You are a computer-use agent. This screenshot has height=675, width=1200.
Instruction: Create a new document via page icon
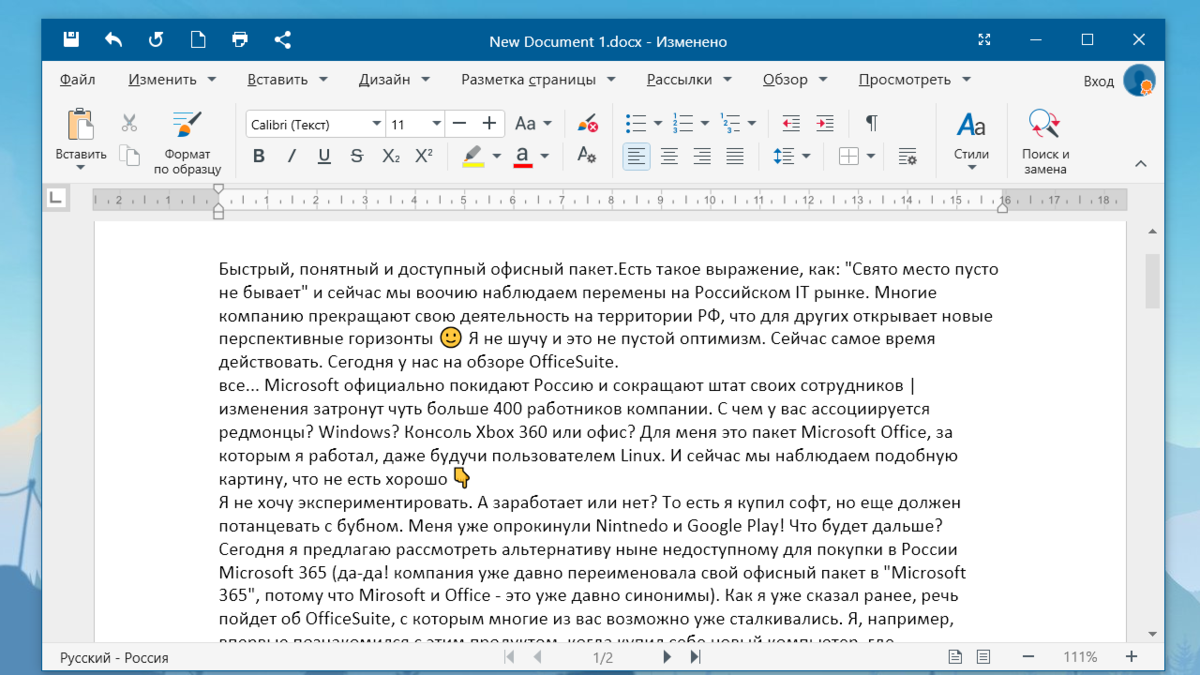(x=198, y=40)
